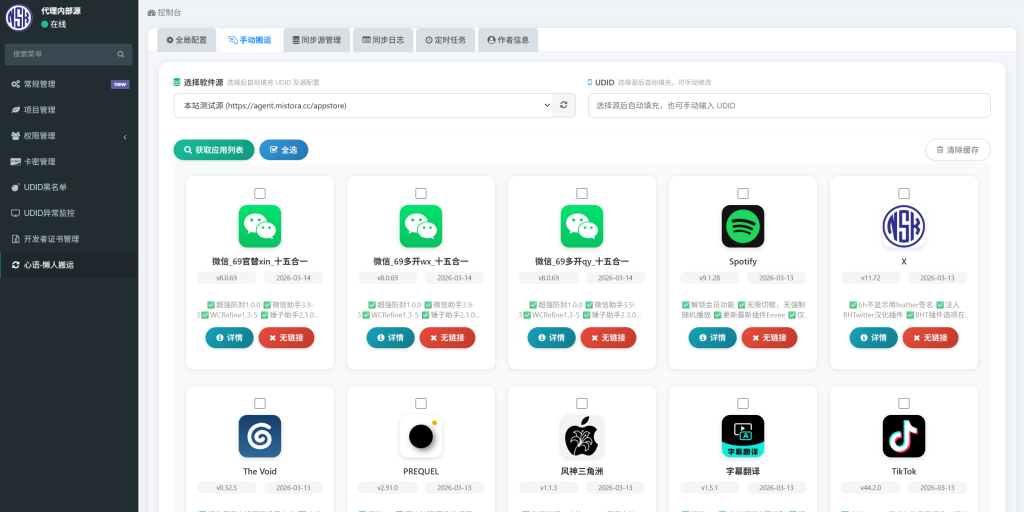Switch to 同步源管理 tab
The image size is (1024, 512).
tap(317, 40)
